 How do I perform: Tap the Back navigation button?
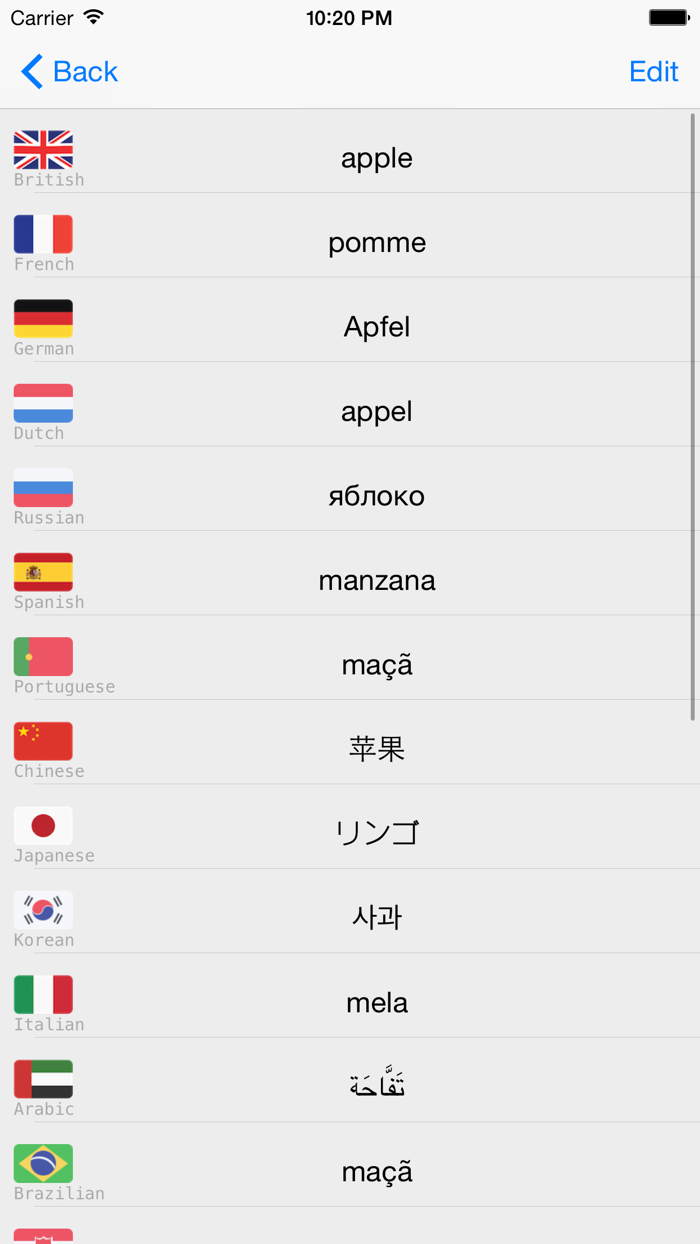66,71
